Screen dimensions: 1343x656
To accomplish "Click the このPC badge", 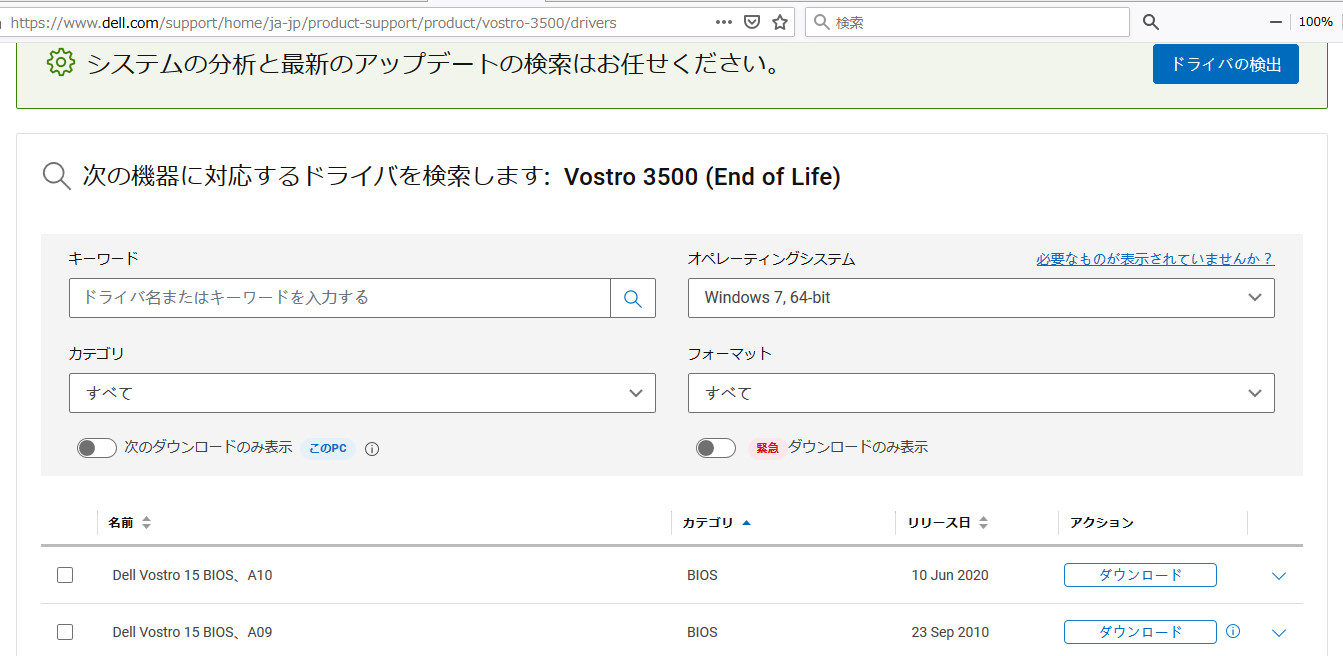I will click(x=328, y=448).
